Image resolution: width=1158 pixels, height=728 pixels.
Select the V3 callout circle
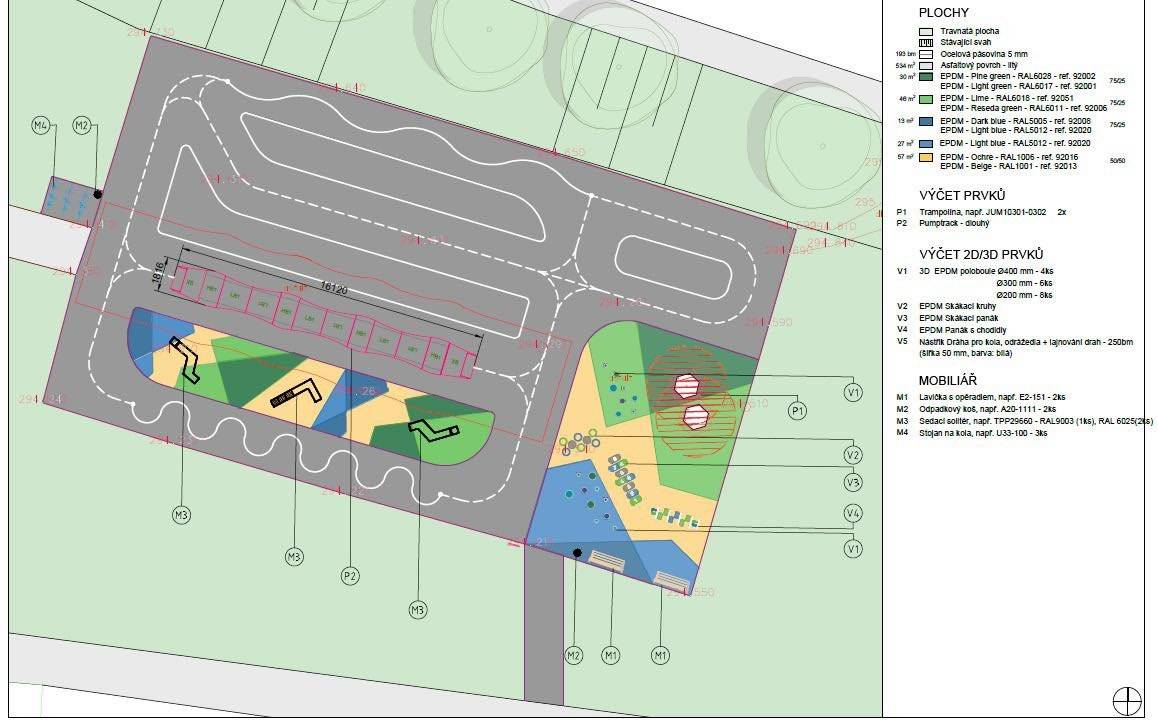[853, 483]
